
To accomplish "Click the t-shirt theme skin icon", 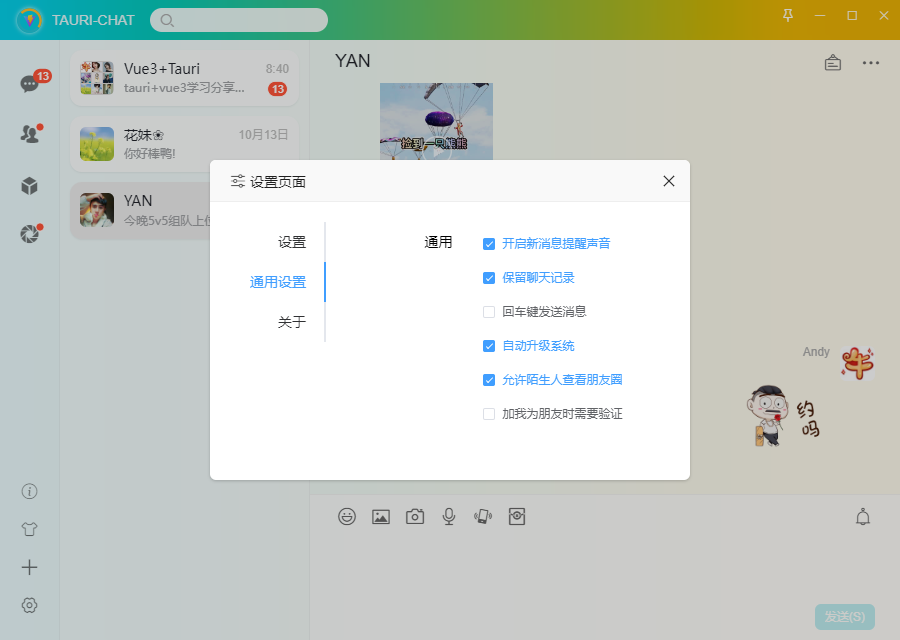I will tap(29, 529).
